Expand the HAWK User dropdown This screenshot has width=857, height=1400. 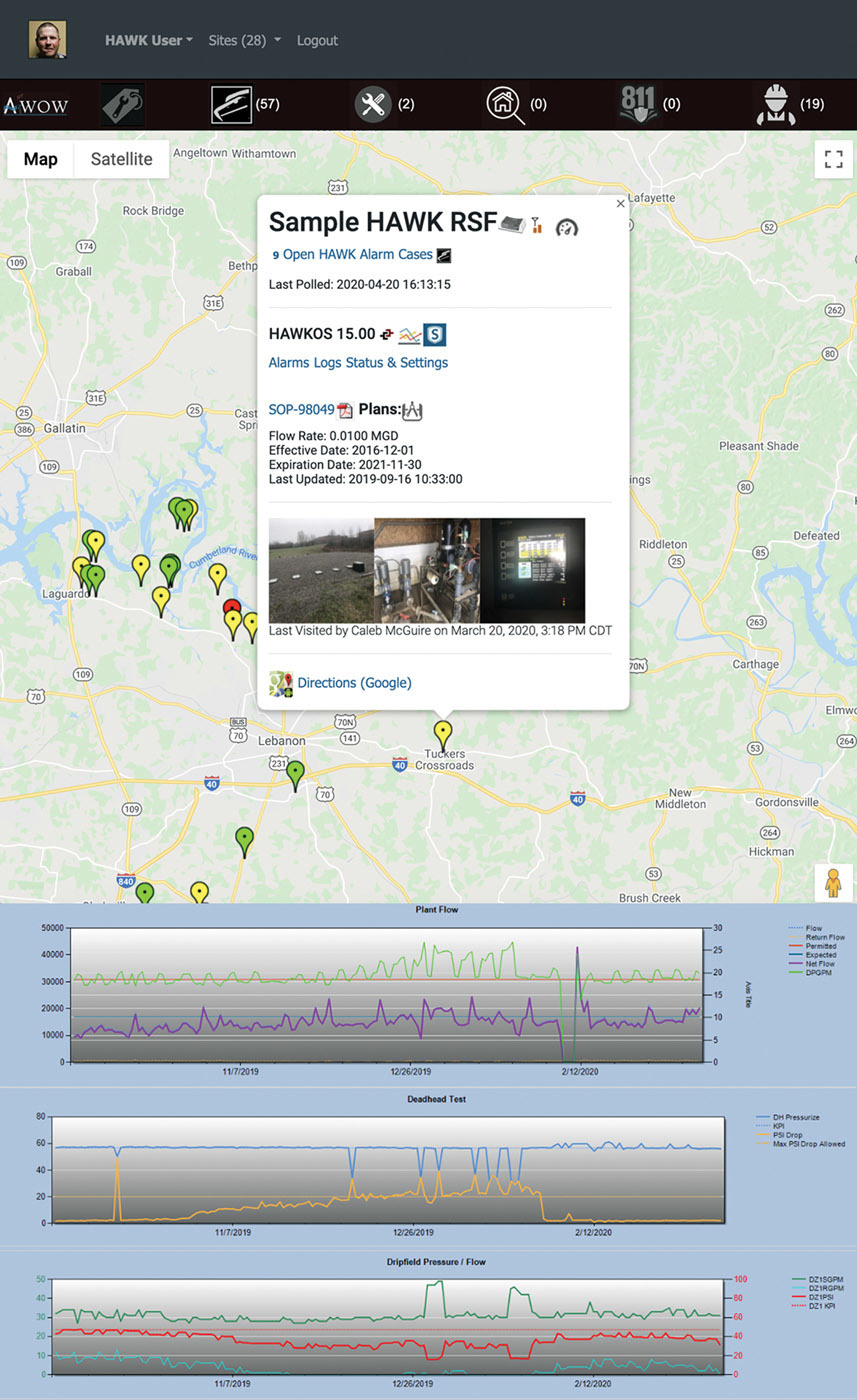coord(148,40)
